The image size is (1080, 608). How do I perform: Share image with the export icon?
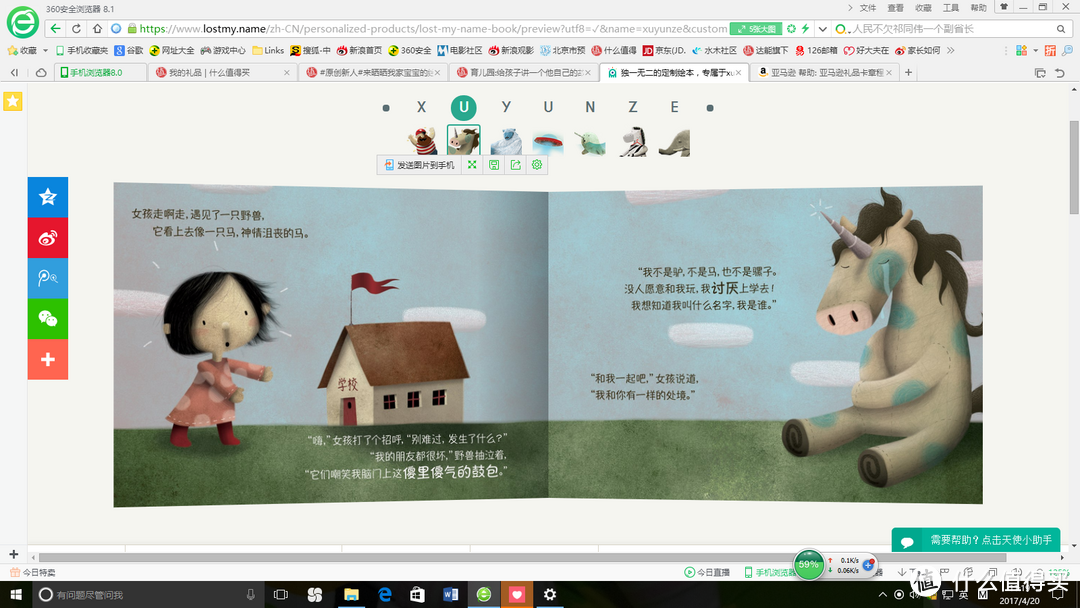(515, 165)
